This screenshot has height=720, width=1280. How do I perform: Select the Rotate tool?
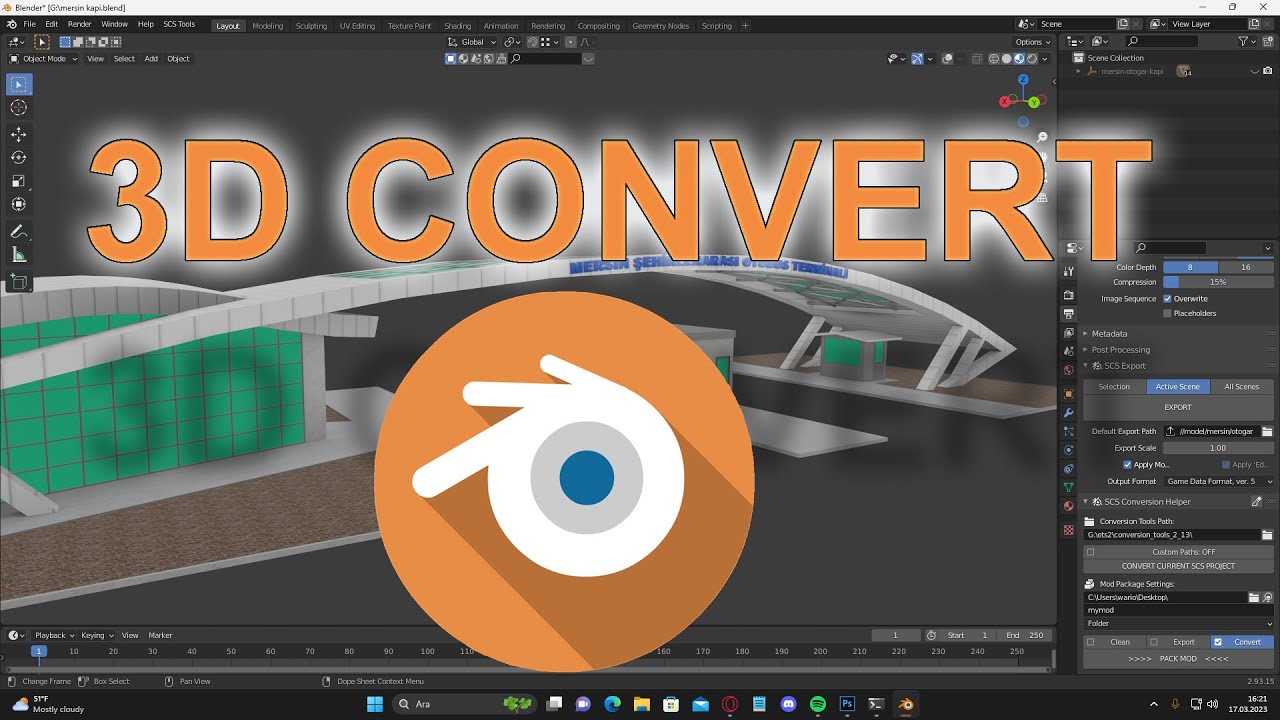pos(19,157)
